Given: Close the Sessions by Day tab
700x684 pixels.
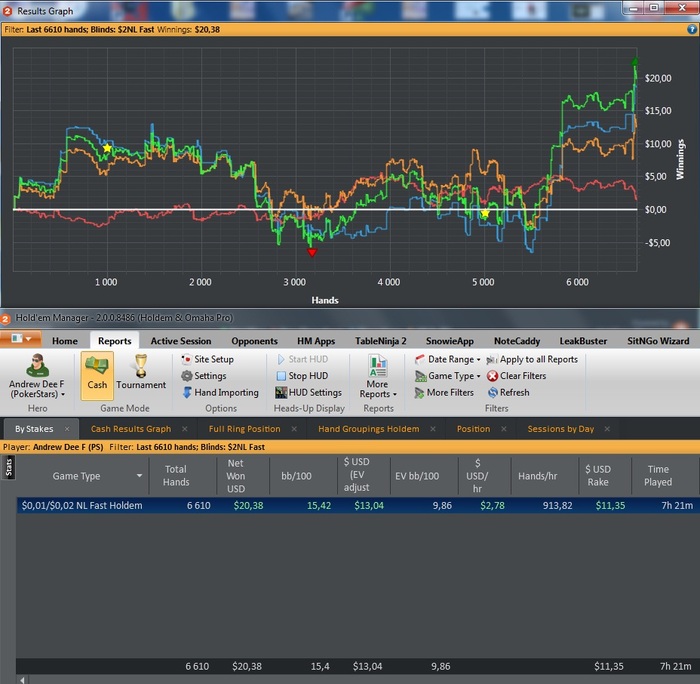Looking at the screenshot, I should 607,429.
